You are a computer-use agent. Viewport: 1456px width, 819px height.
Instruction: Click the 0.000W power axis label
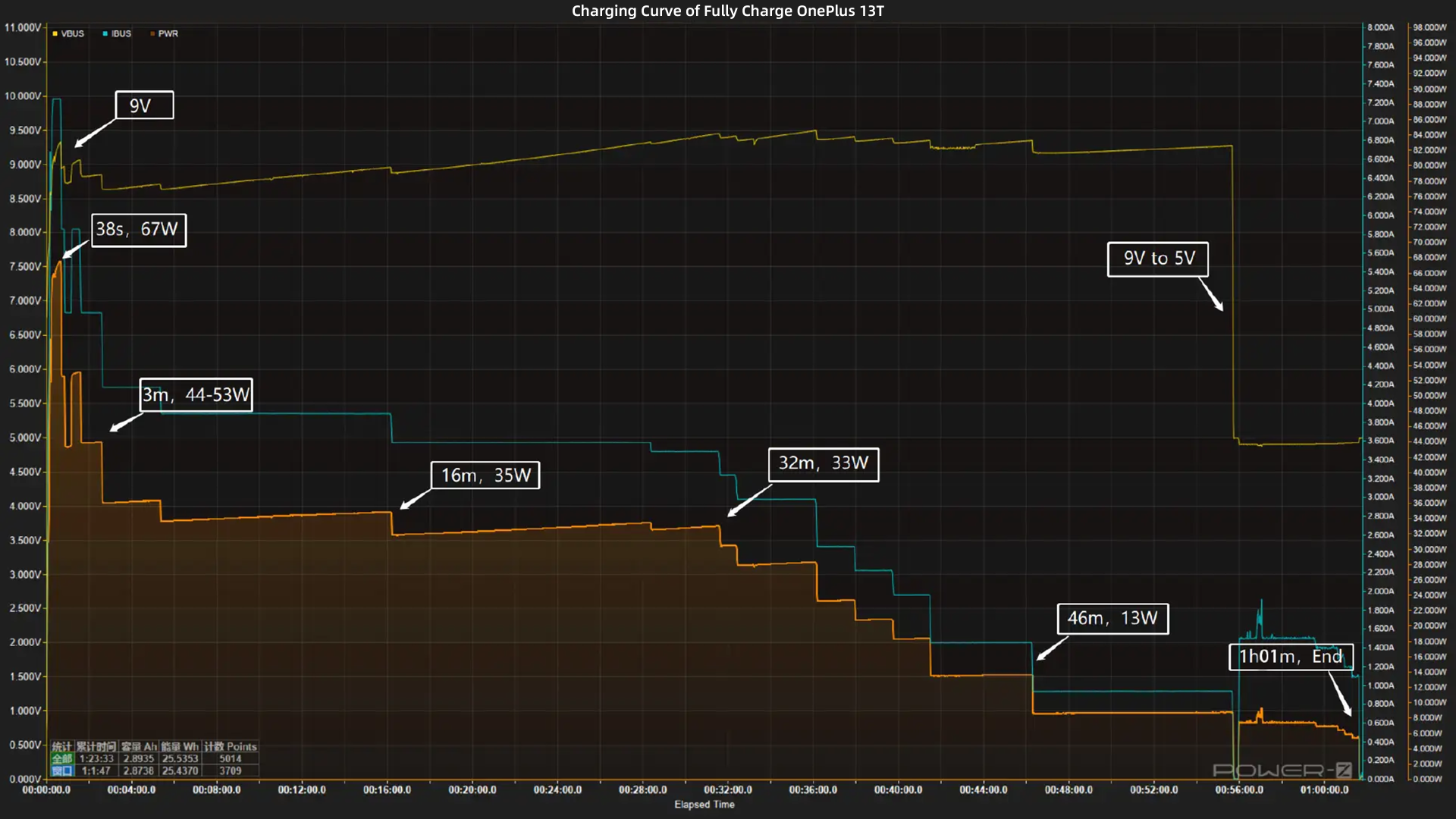[x=1428, y=779]
